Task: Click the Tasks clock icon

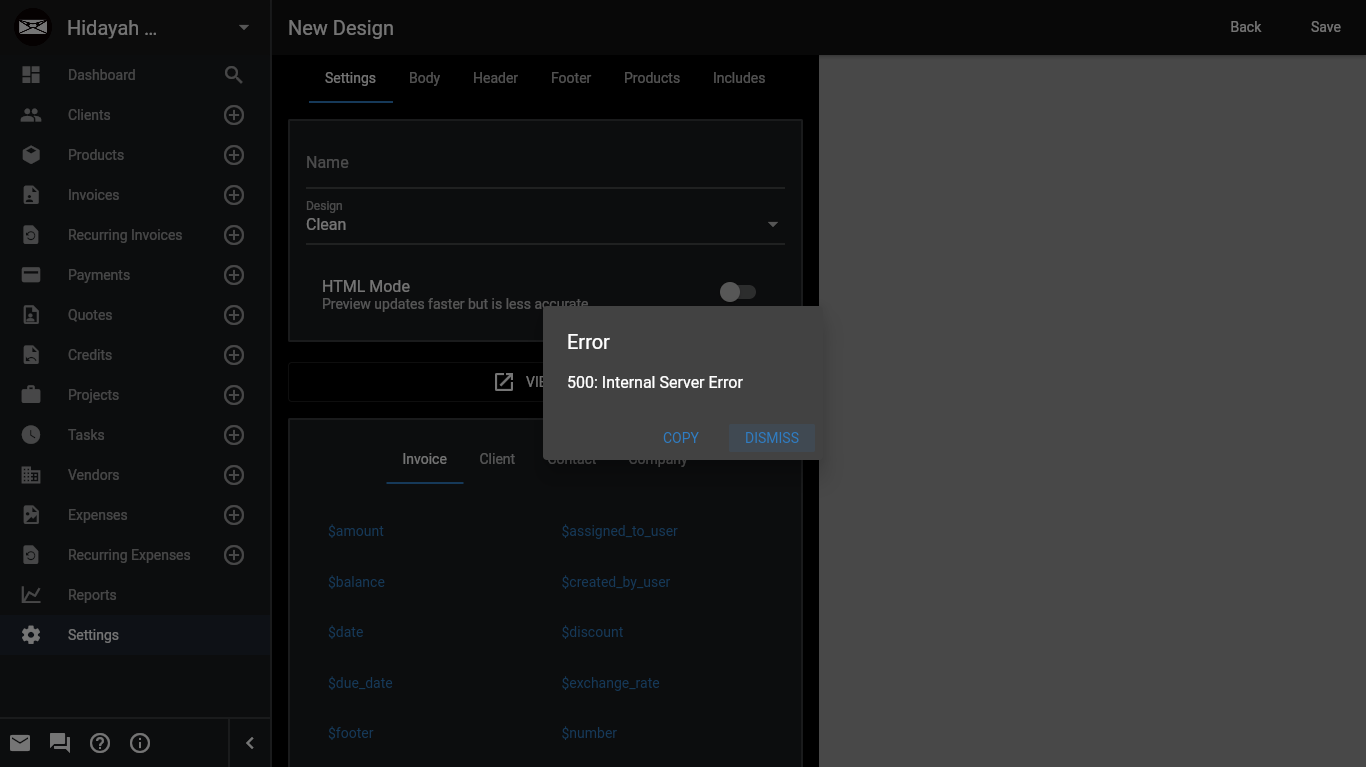Action: (x=31, y=435)
